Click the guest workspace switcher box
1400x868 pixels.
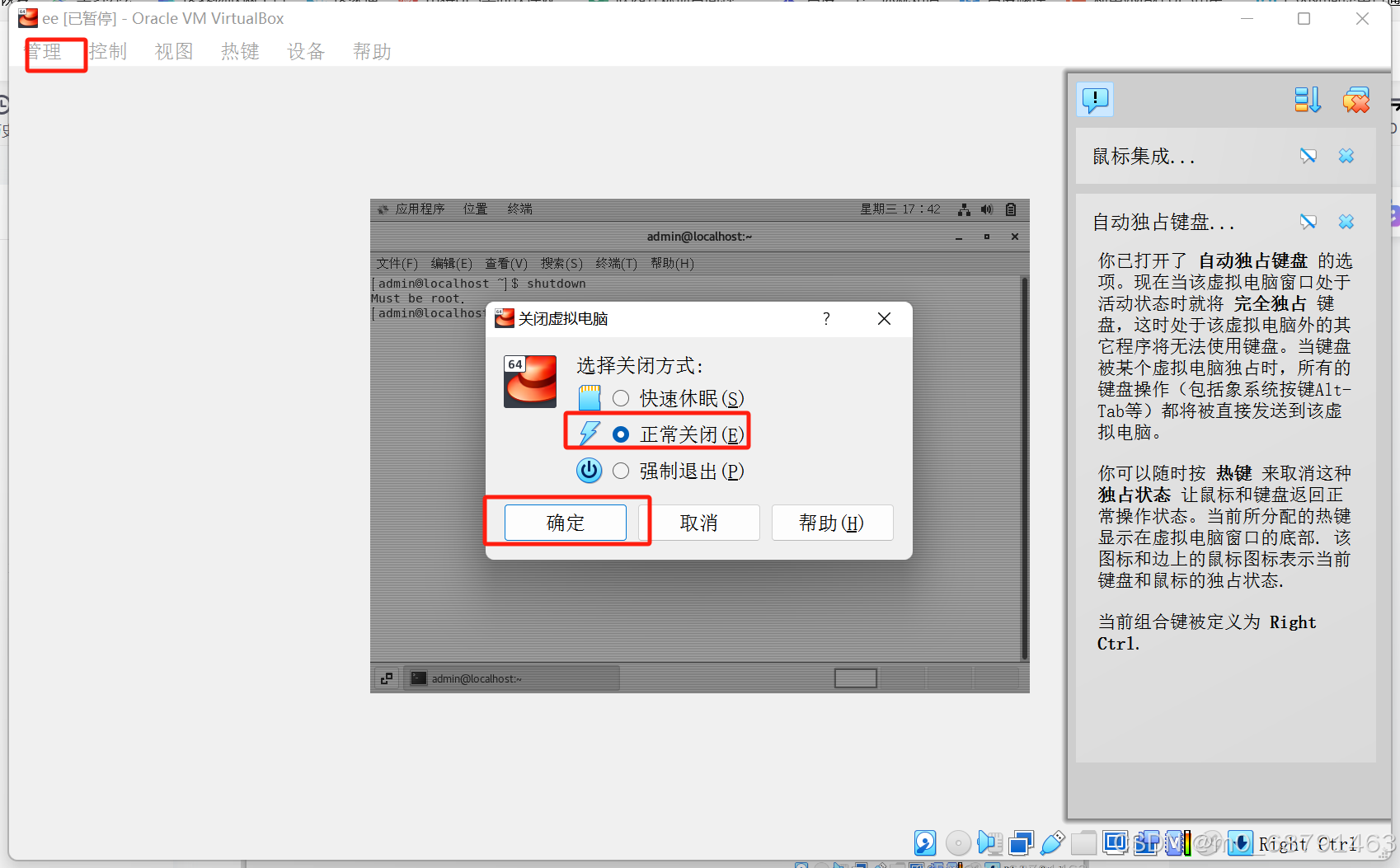(x=856, y=678)
